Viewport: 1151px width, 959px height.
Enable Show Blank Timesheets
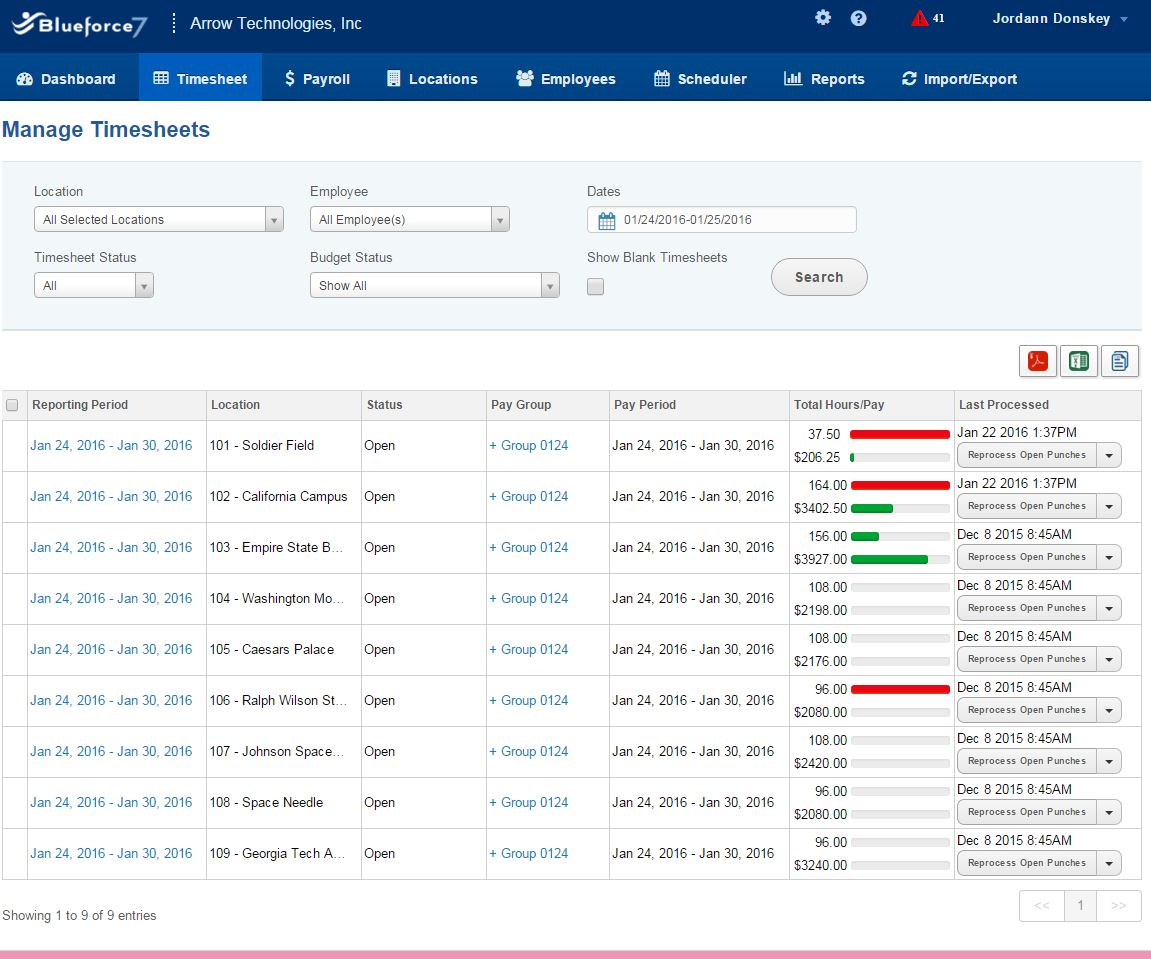tap(595, 286)
